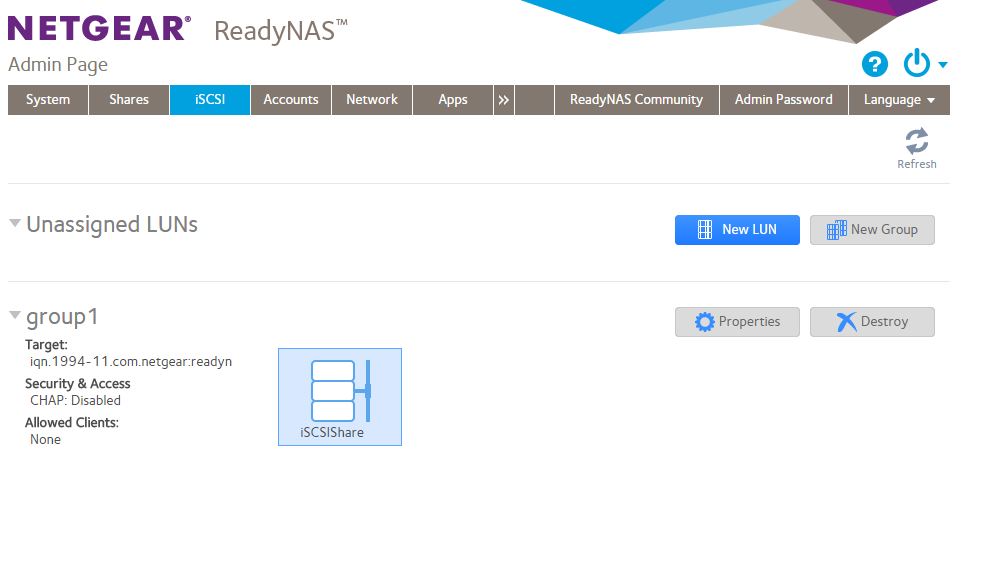
Task: Switch to the Shares tab
Action: point(129,100)
